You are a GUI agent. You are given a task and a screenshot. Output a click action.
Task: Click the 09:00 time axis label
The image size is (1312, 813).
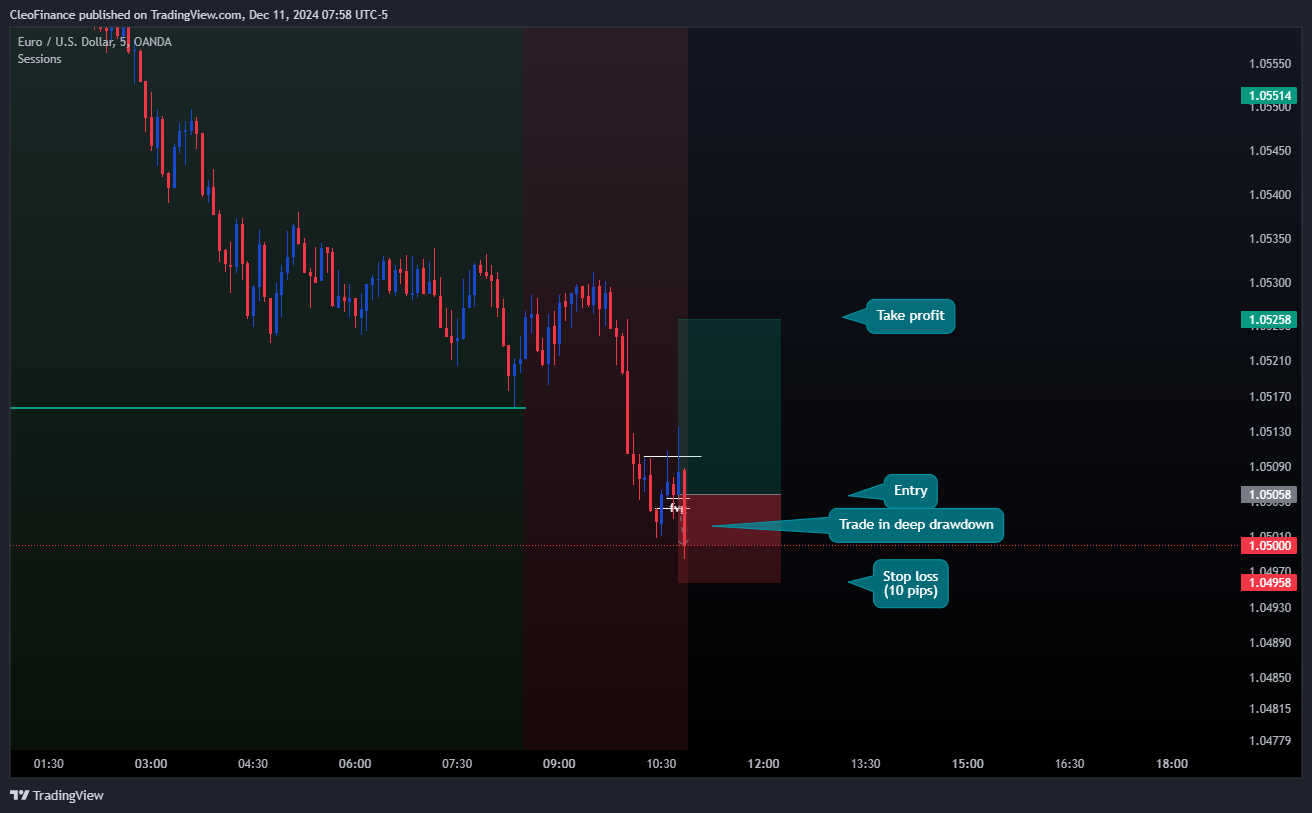pos(559,764)
